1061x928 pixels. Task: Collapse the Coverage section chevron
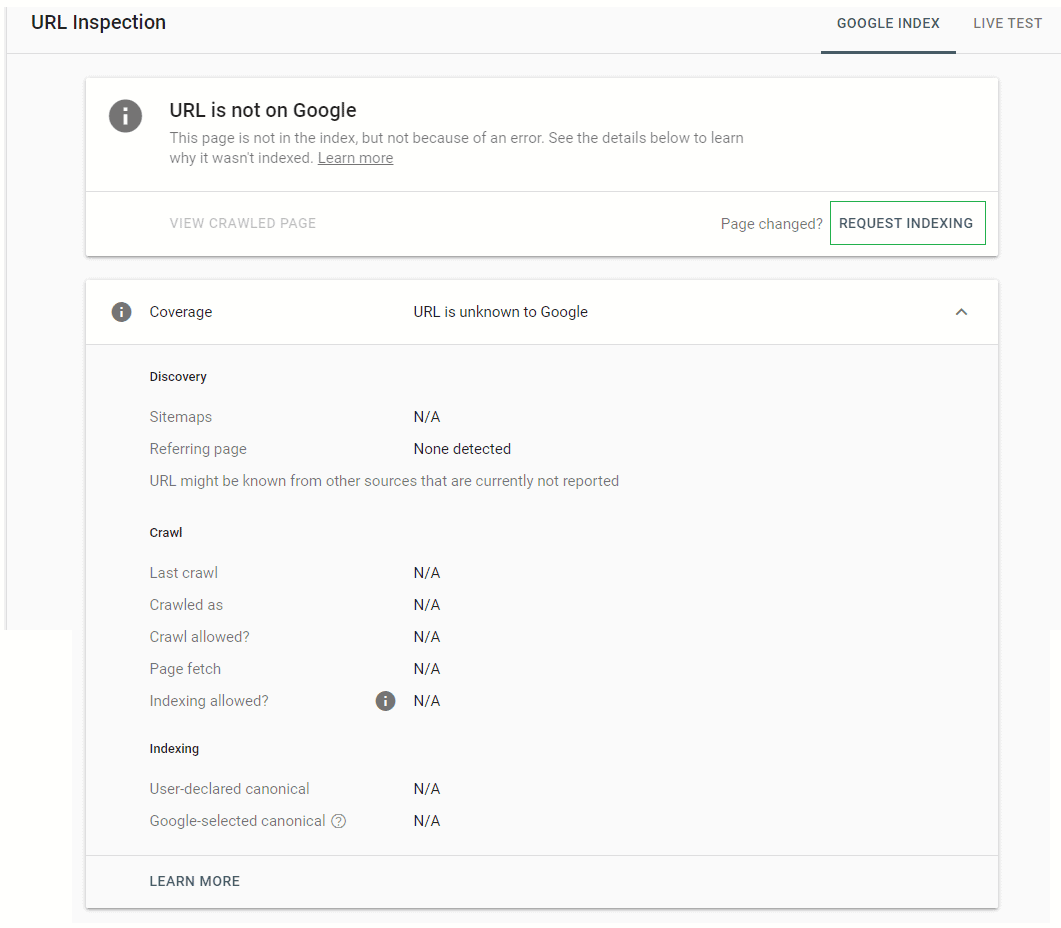(x=961, y=312)
